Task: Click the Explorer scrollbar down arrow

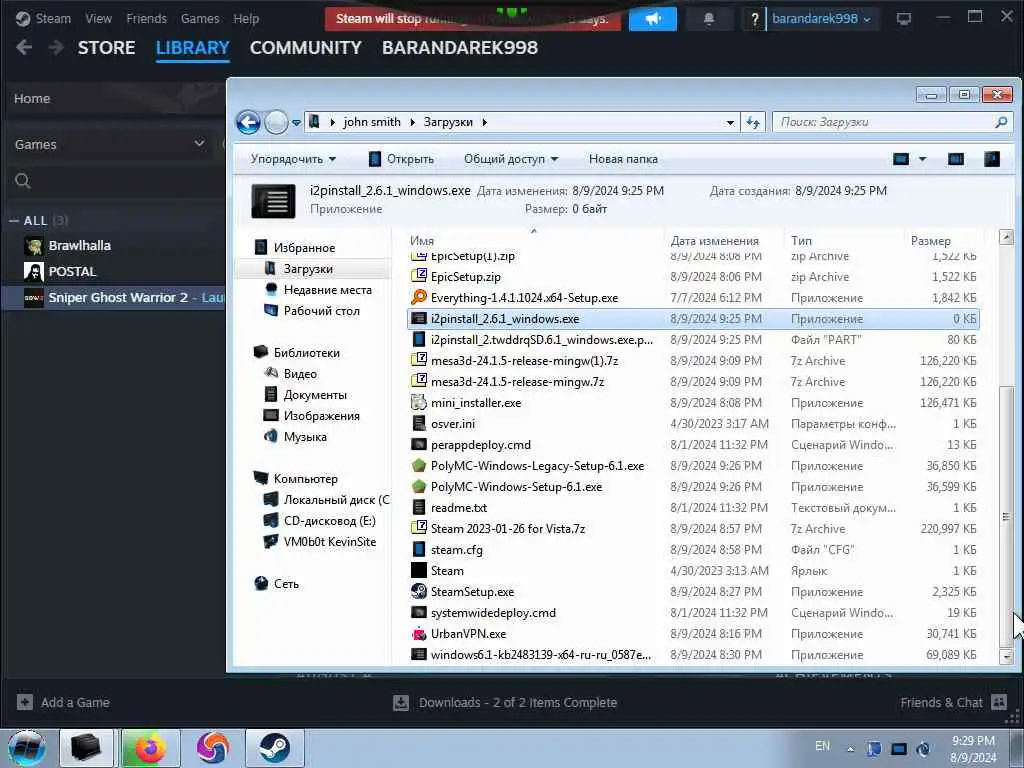Action: pos(1006,656)
